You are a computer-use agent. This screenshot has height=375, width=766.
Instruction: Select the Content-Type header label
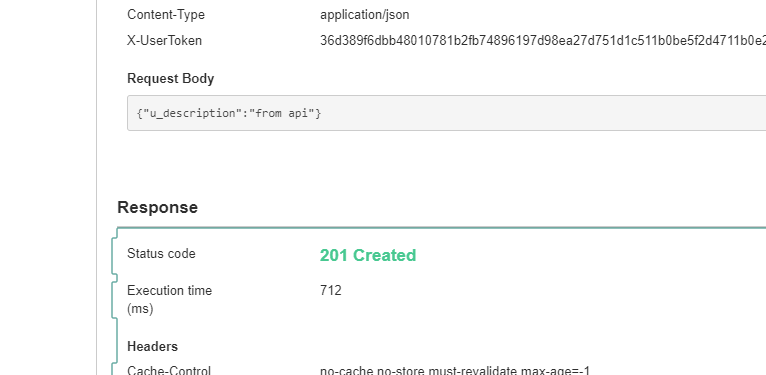coord(166,15)
